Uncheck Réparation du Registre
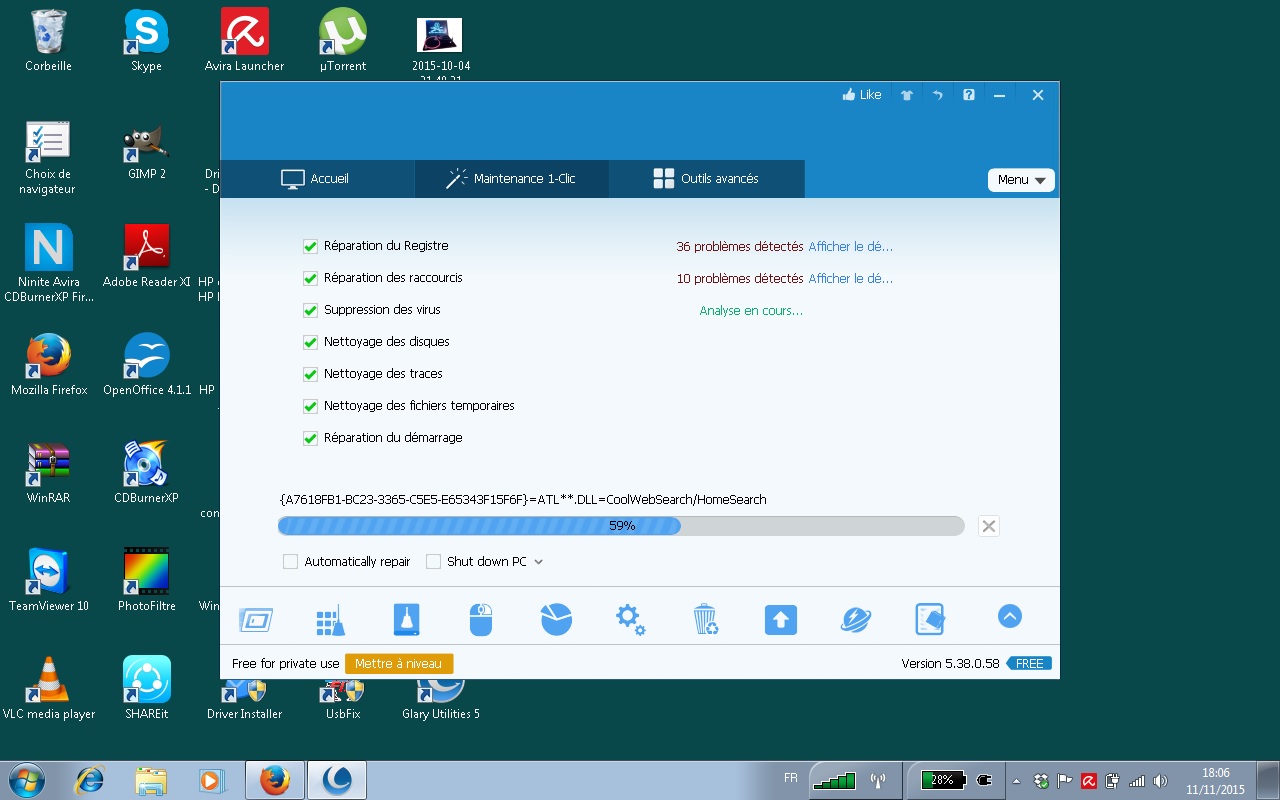This screenshot has width=1280, height=800. click(x=310, y=246)
